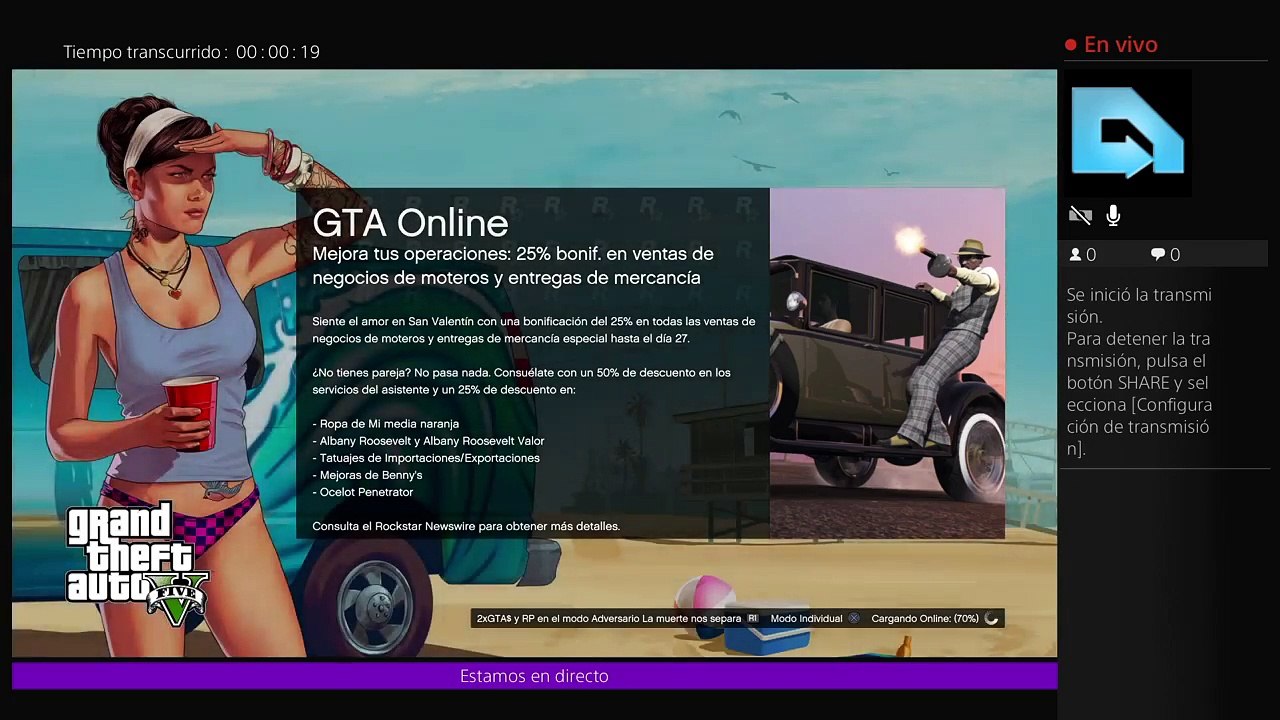Click the ¿No tienes pareja? paragraph
This screenshot has height=720, width=1280.
521,381
